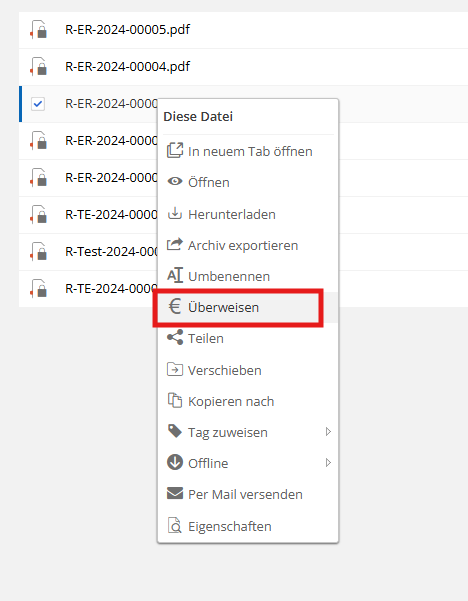This screenshot has width=468, height=601.
Task: Select the R-Test-2024 file row
Action: click(88, 252)
